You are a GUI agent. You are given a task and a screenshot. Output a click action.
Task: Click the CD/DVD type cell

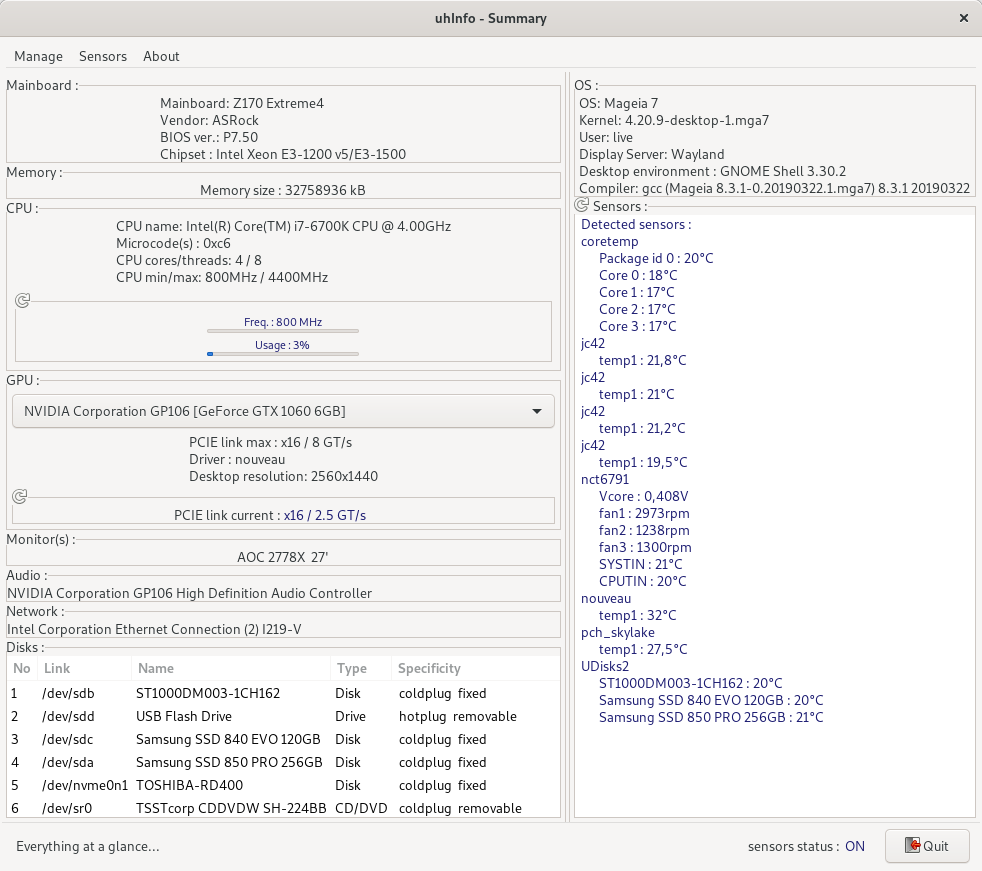pos(361,808)
